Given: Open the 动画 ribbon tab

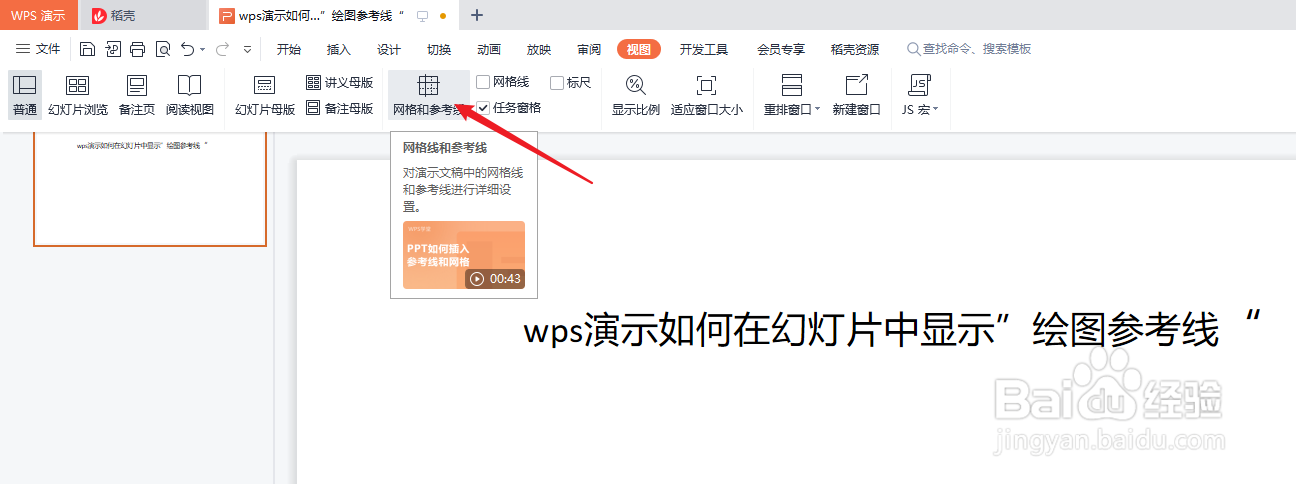Looking at the screenshot, I should [x=489, y=49].
